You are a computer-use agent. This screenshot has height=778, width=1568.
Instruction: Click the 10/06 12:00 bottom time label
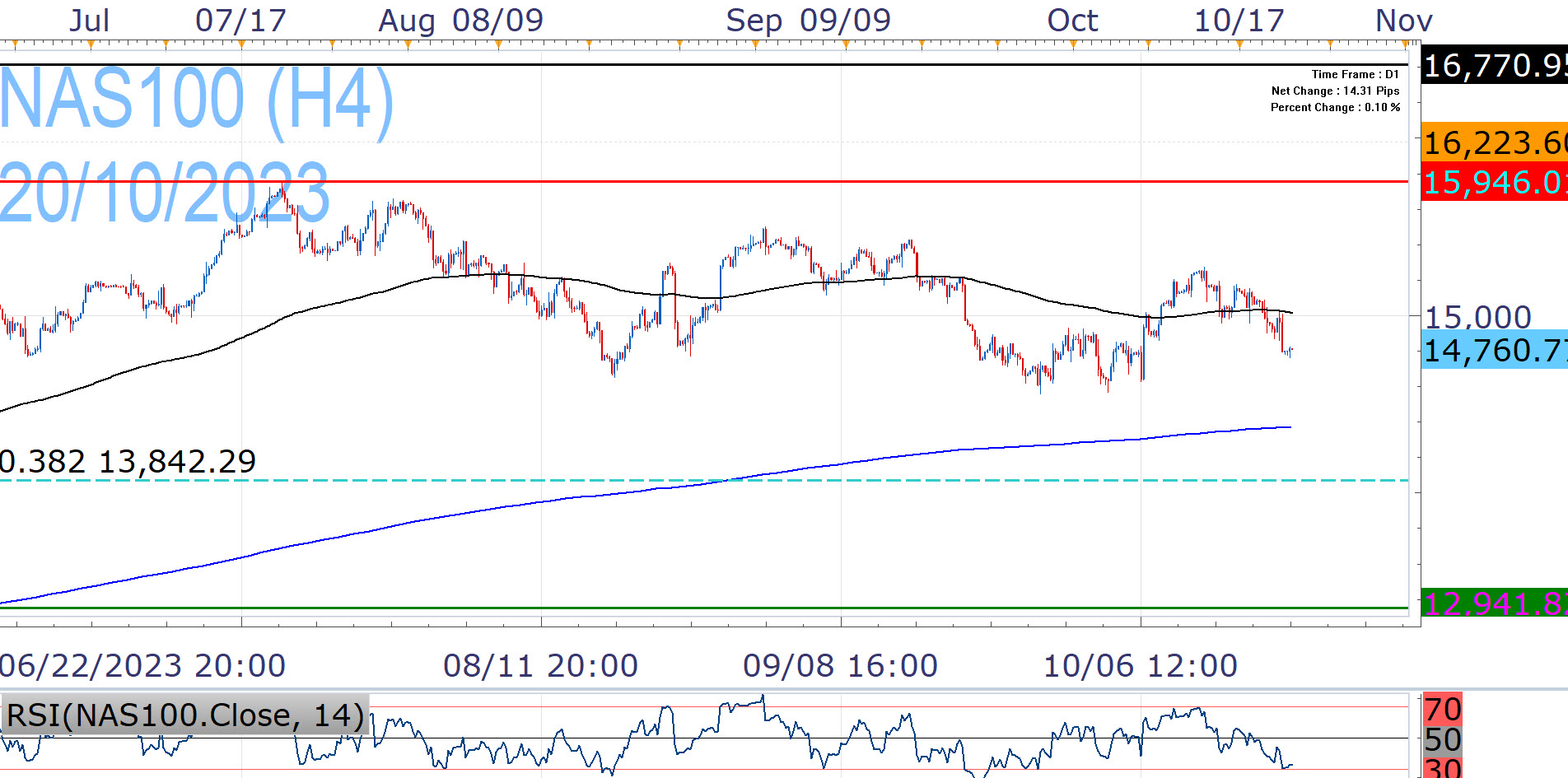[x=1140, y=665]
